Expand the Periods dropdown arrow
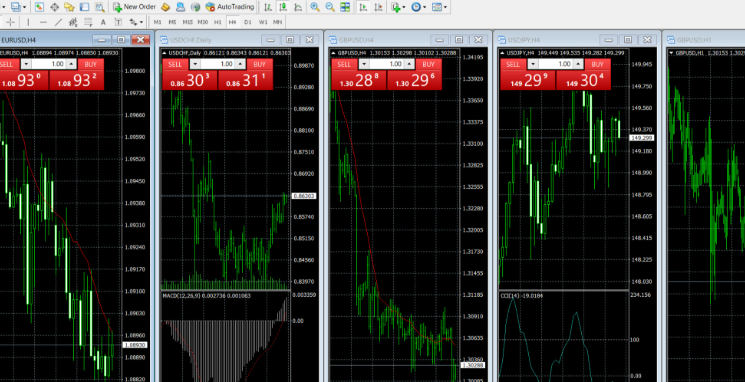The width and height of the screenshot is (745, 382). pos(424,7)
